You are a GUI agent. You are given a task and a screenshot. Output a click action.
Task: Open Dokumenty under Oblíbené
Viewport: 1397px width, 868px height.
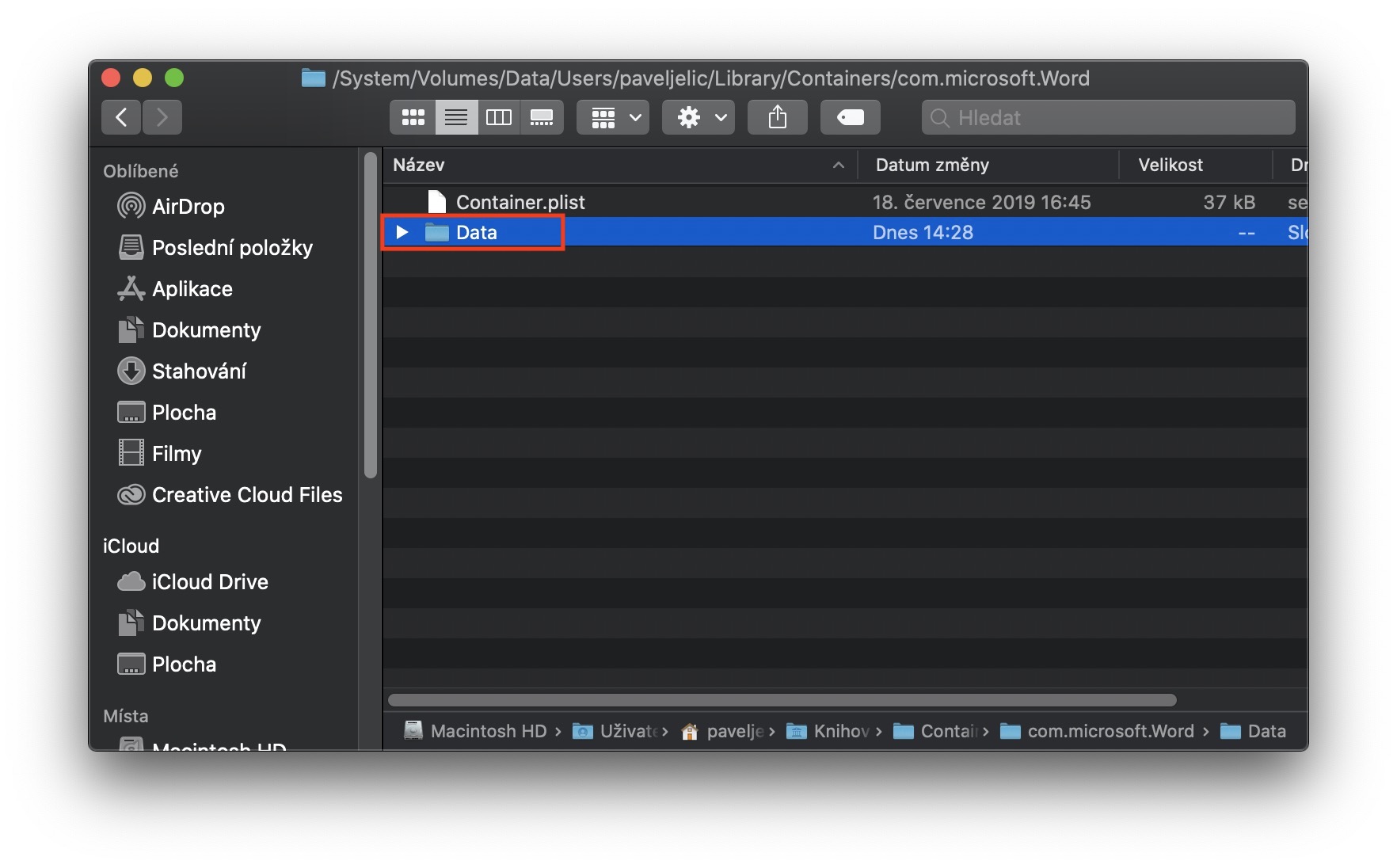point(189,329)
